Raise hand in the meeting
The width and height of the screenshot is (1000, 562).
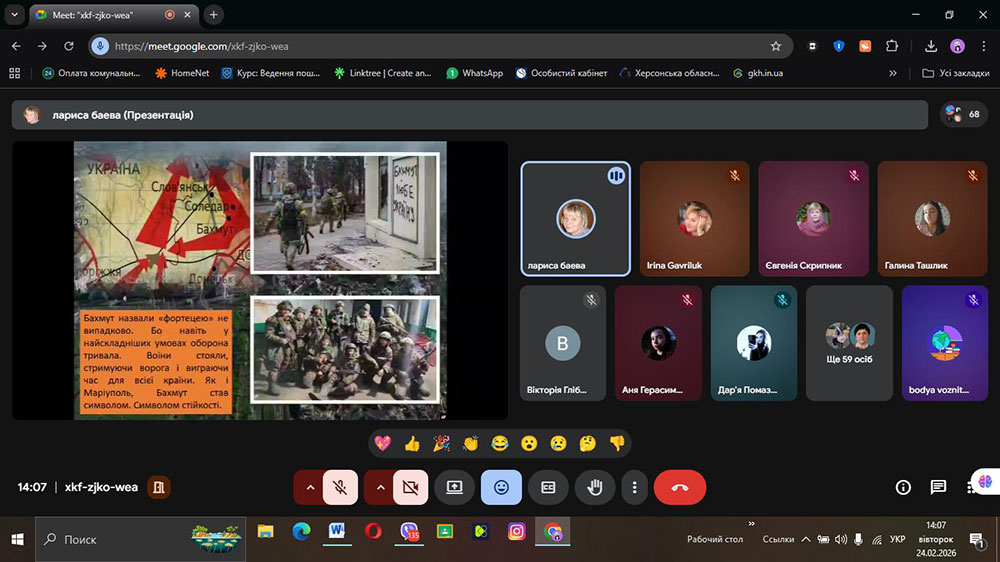point(595,487)
